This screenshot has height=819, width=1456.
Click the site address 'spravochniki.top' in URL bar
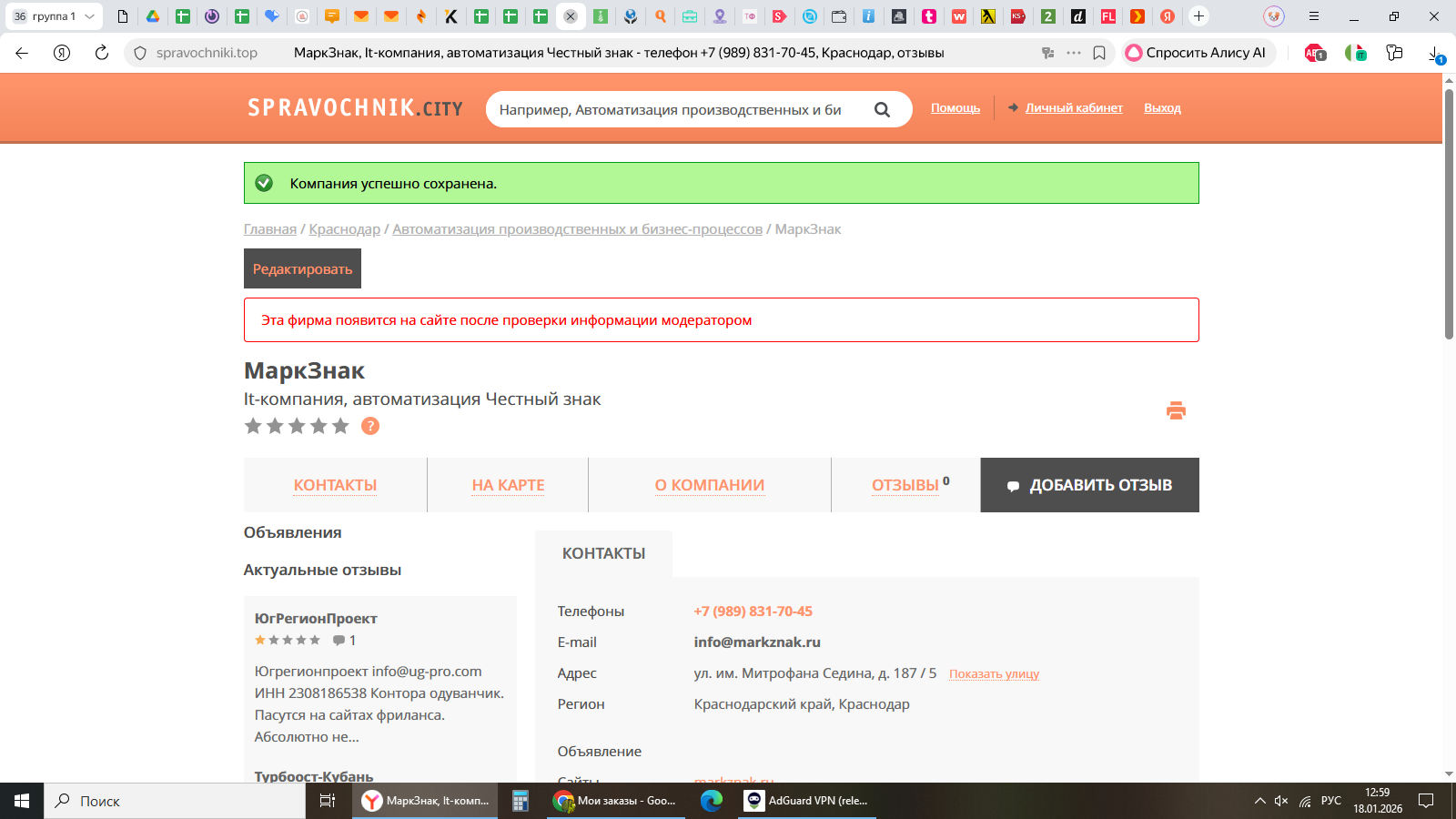click(x=207, y=53)
